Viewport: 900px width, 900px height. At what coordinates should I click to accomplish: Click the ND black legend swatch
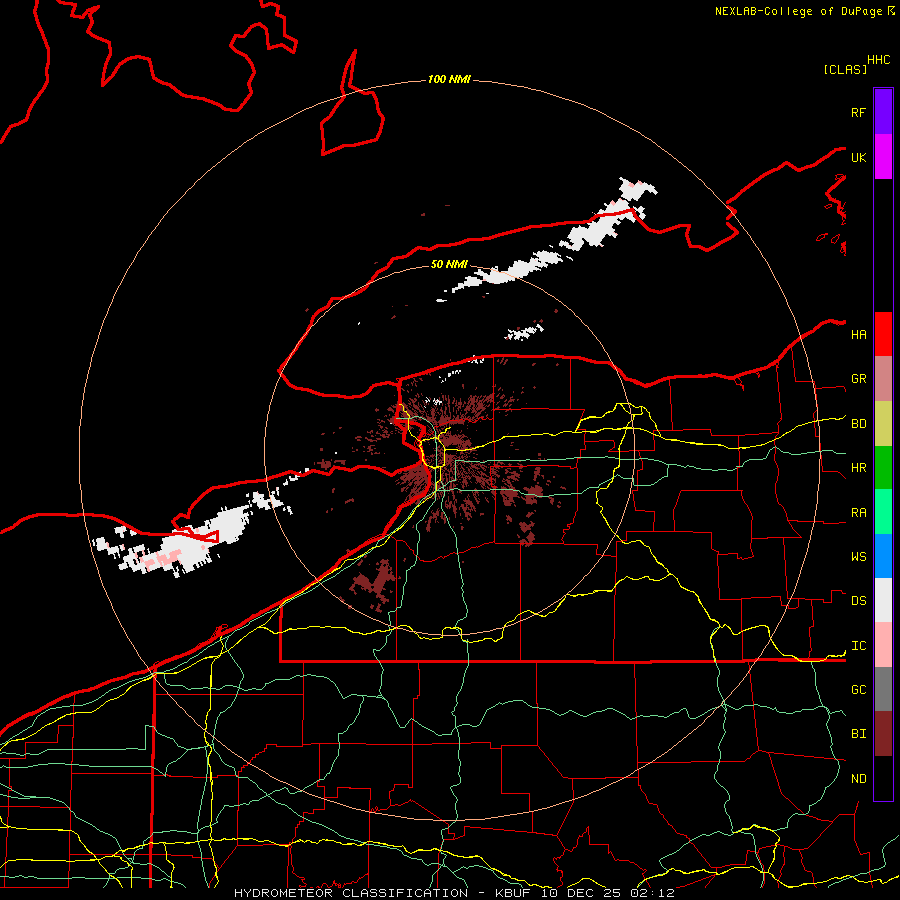click(883, 778)
